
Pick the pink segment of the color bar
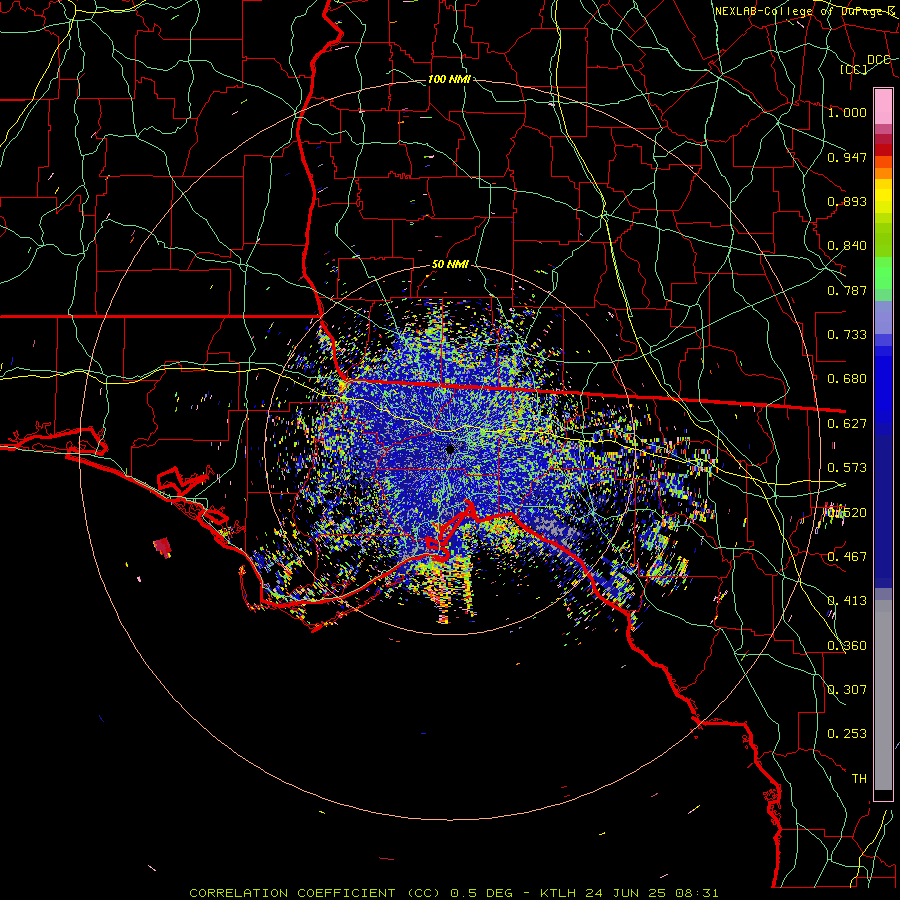point(883,106)
